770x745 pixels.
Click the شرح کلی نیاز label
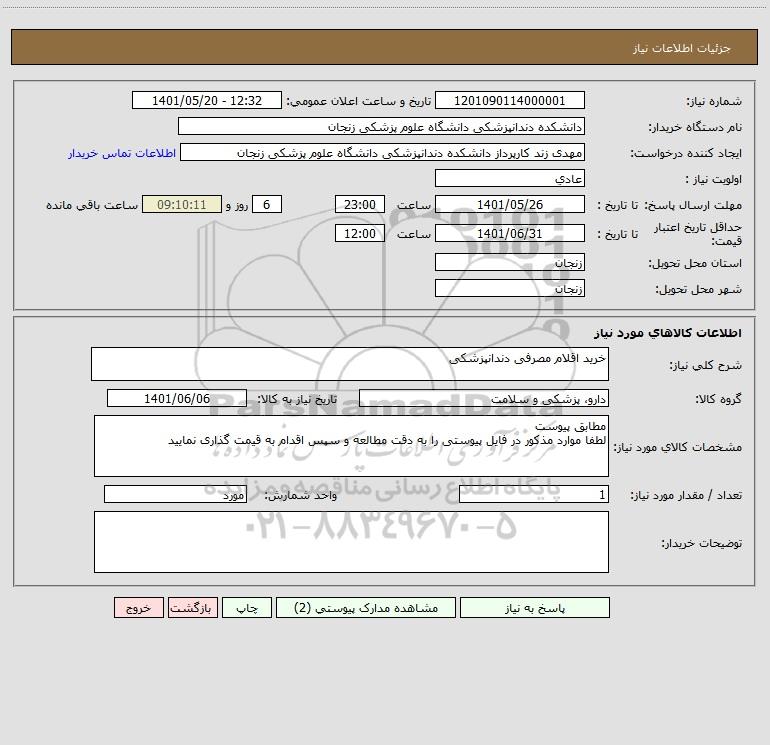click(x=706, y=365)
